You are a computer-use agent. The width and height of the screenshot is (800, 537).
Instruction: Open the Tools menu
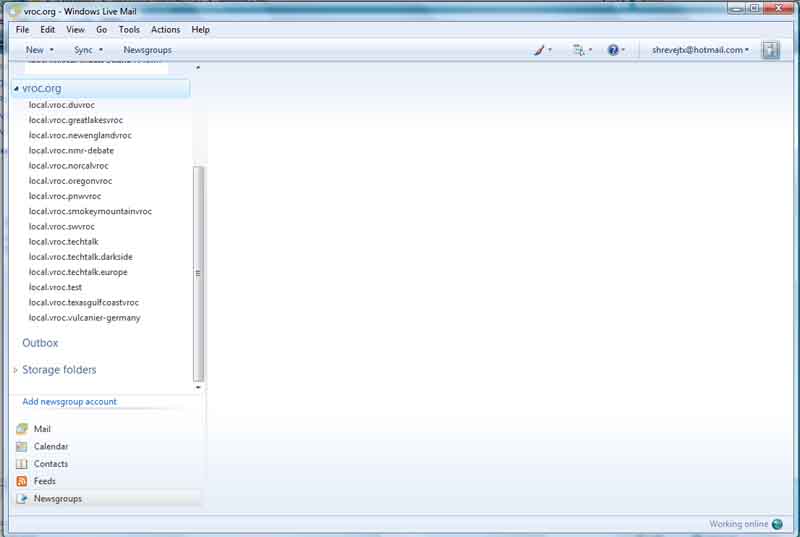129,30
